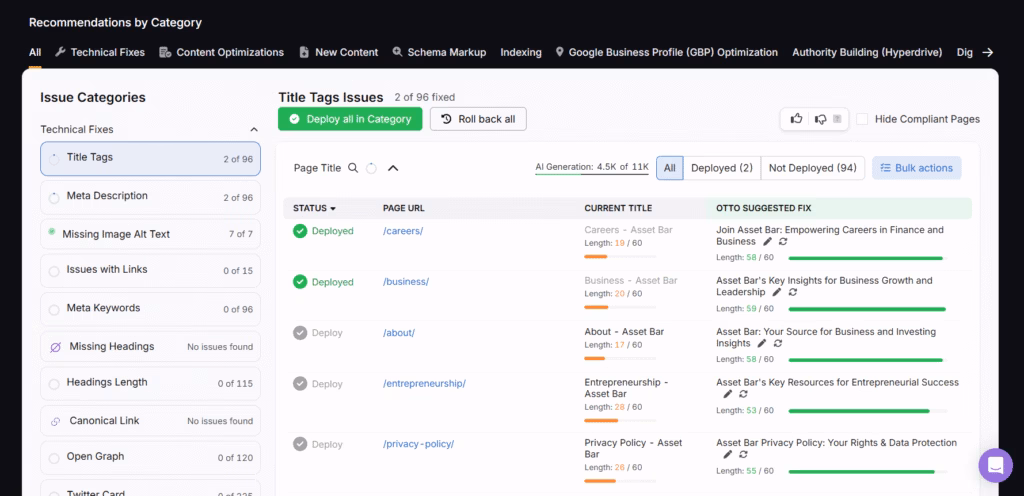Toggle the Deployed status for /careers/

pyautogui.click(x=300, y=231)
